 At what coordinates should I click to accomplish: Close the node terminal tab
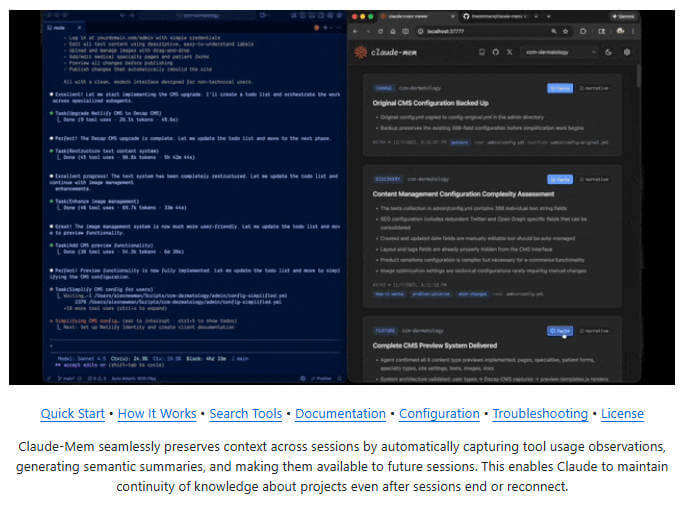pyautogui.click(x=79, y=28)
